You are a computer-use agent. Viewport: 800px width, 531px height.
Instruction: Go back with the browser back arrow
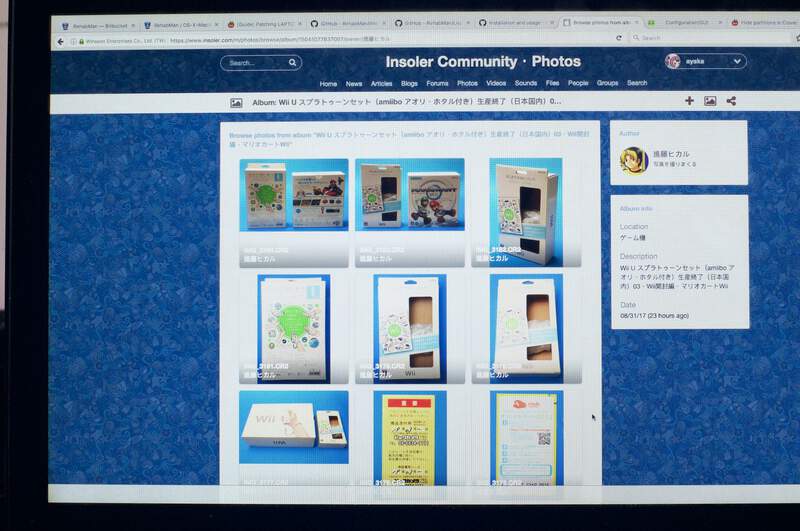[60, 42]
